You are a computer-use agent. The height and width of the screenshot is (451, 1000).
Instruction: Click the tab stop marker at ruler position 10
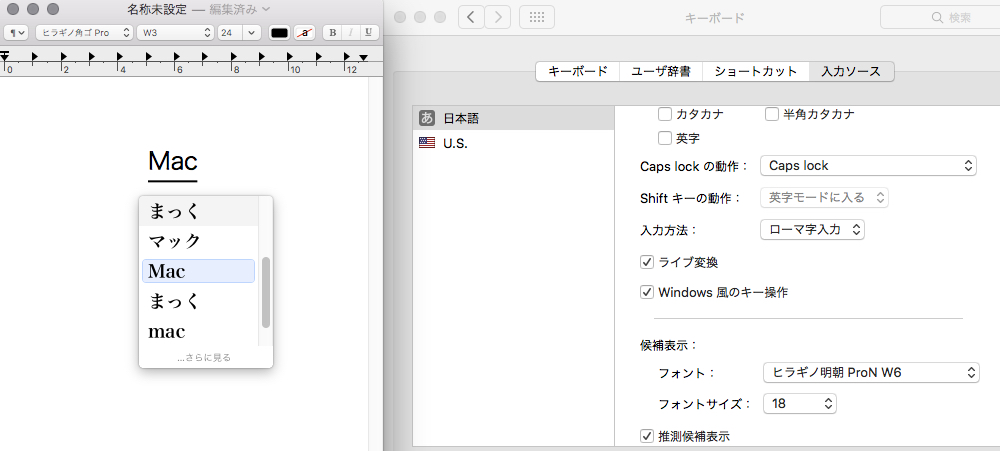(291, 57)
